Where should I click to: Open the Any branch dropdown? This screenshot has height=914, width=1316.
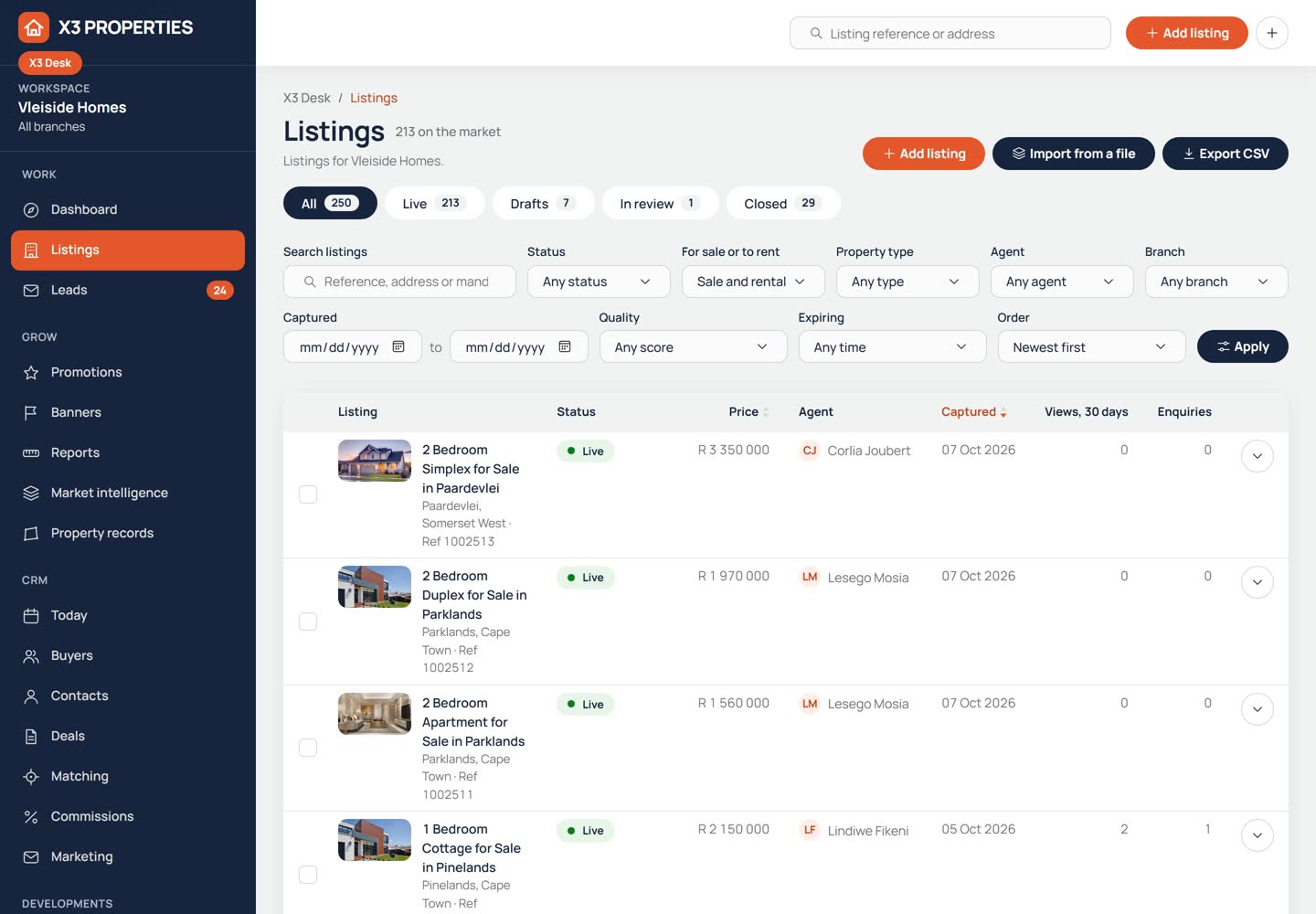coord(1216,282)
